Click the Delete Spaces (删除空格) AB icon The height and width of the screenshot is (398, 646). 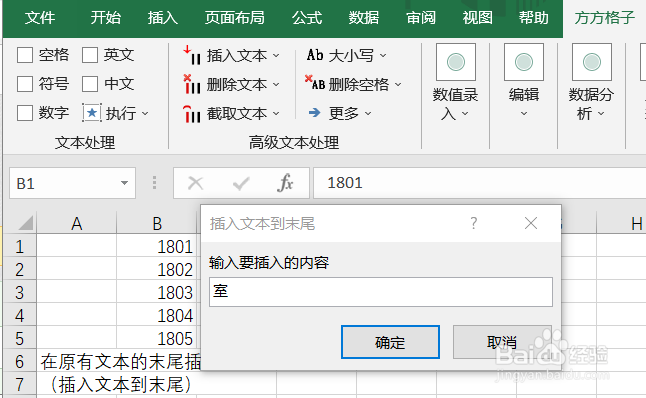tap(315, 83)
